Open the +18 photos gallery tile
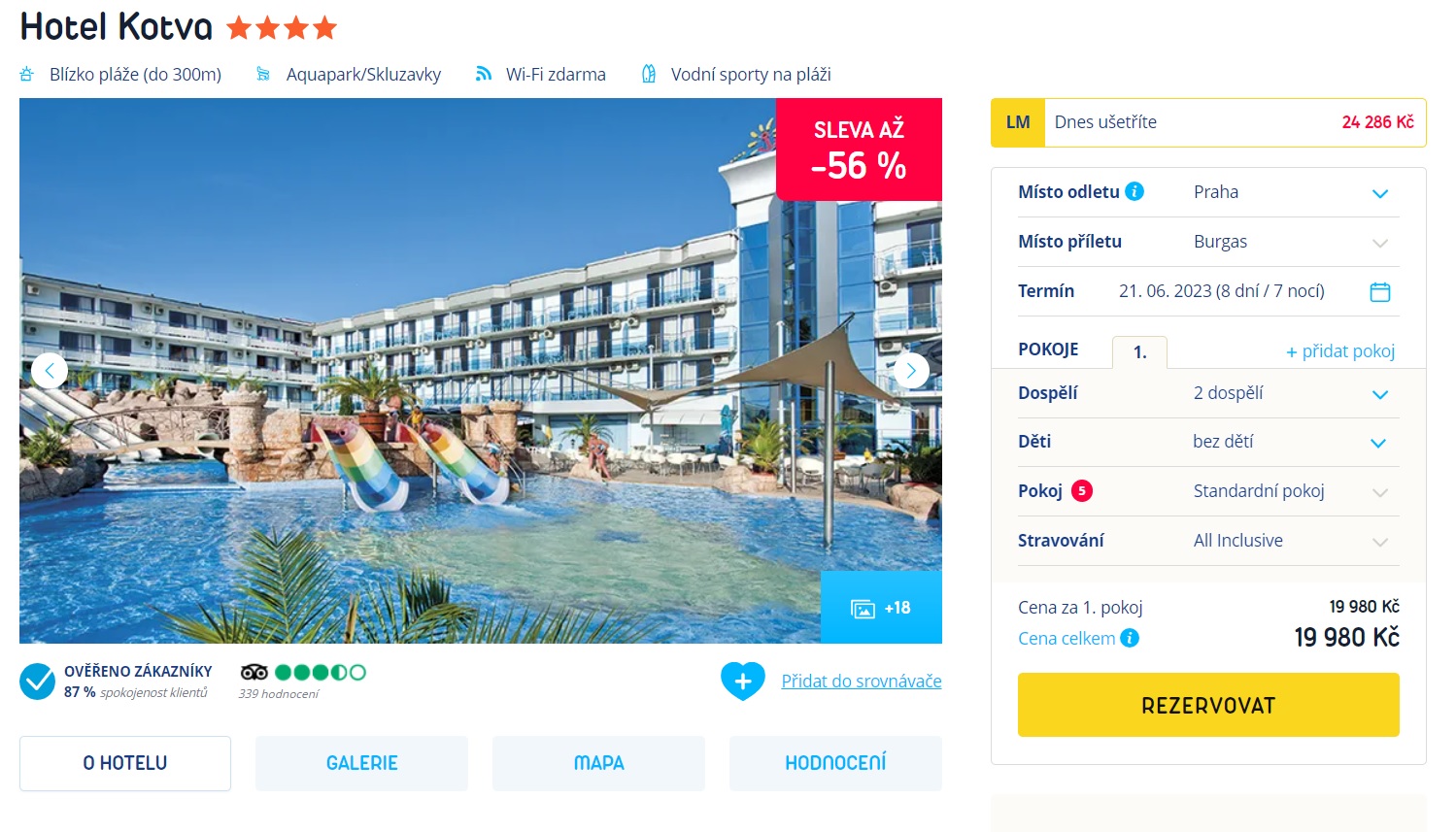Image resolution: width=1456 pixels, height=832 pixels. pyautogui.click(x=881, y=608)
